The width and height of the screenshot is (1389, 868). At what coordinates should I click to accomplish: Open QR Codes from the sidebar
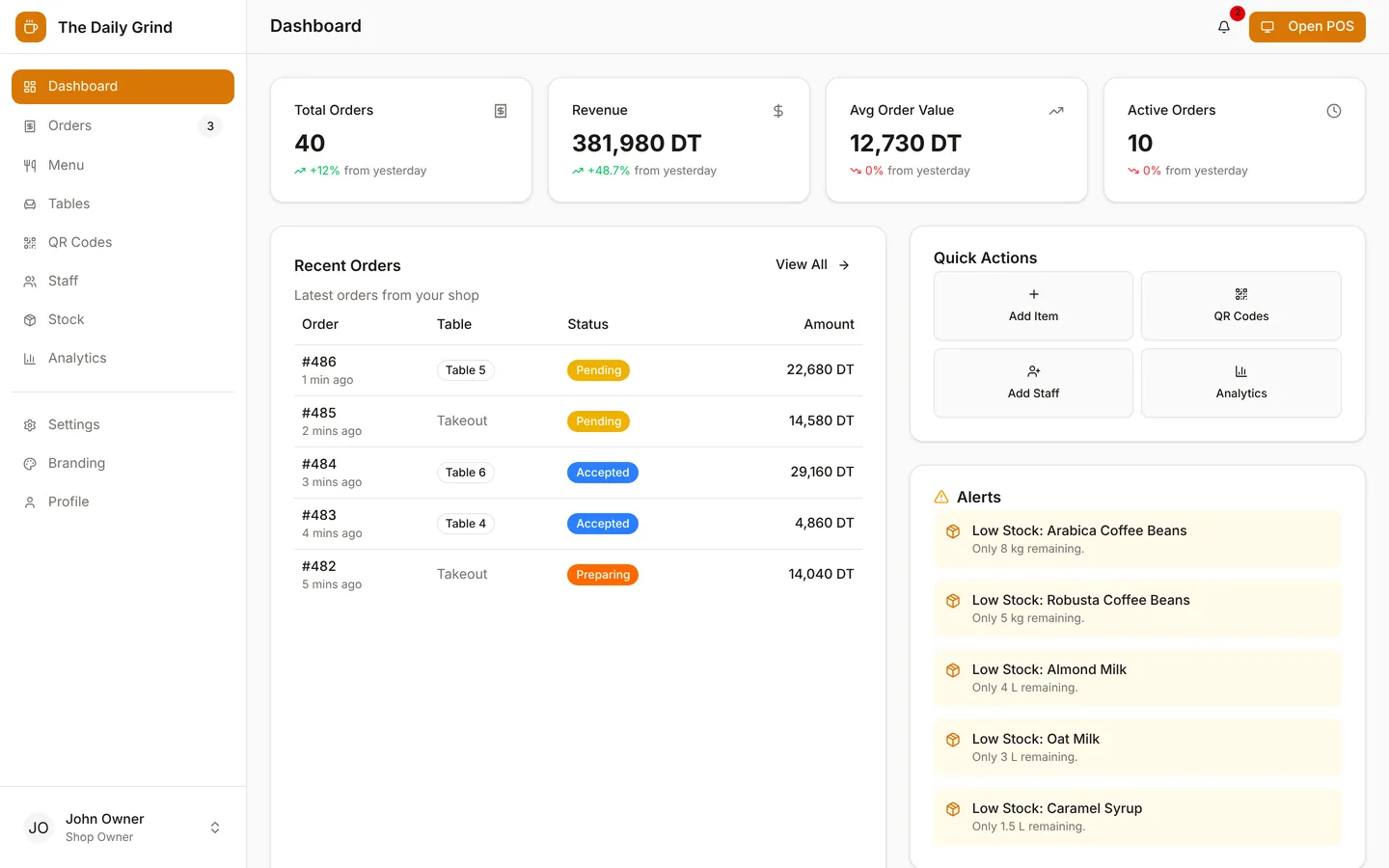123,242
